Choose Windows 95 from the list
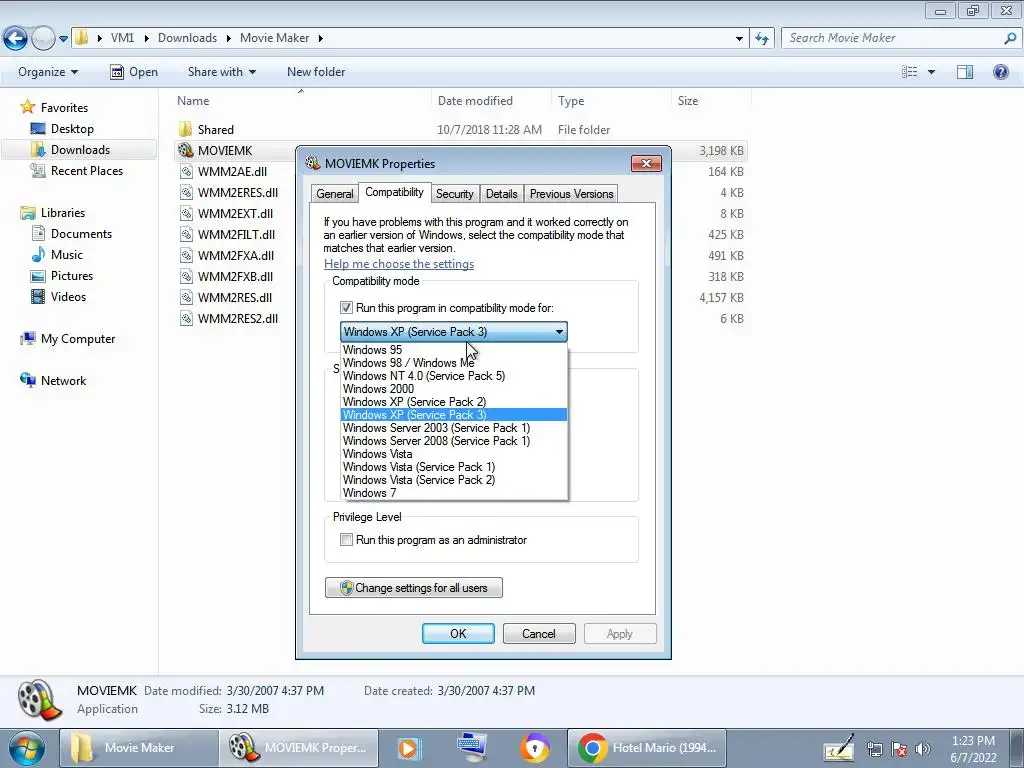This screenshot has height=768, width=1024. (455, 350)
